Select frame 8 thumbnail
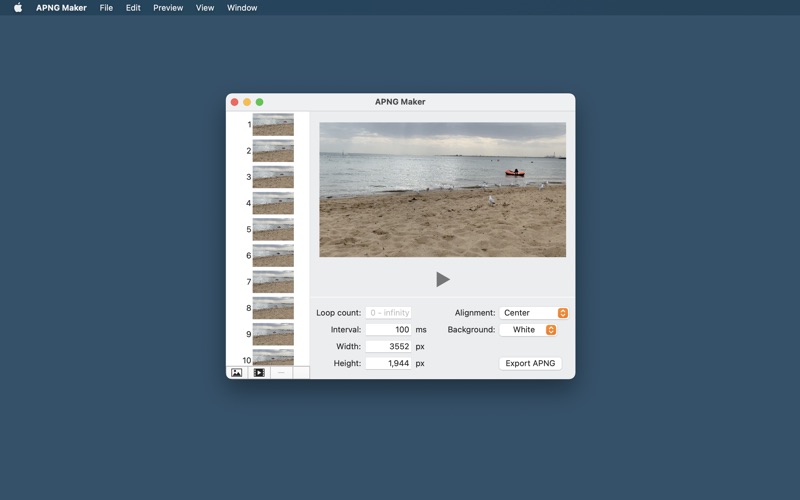The image size is (800, 500). 273,308
